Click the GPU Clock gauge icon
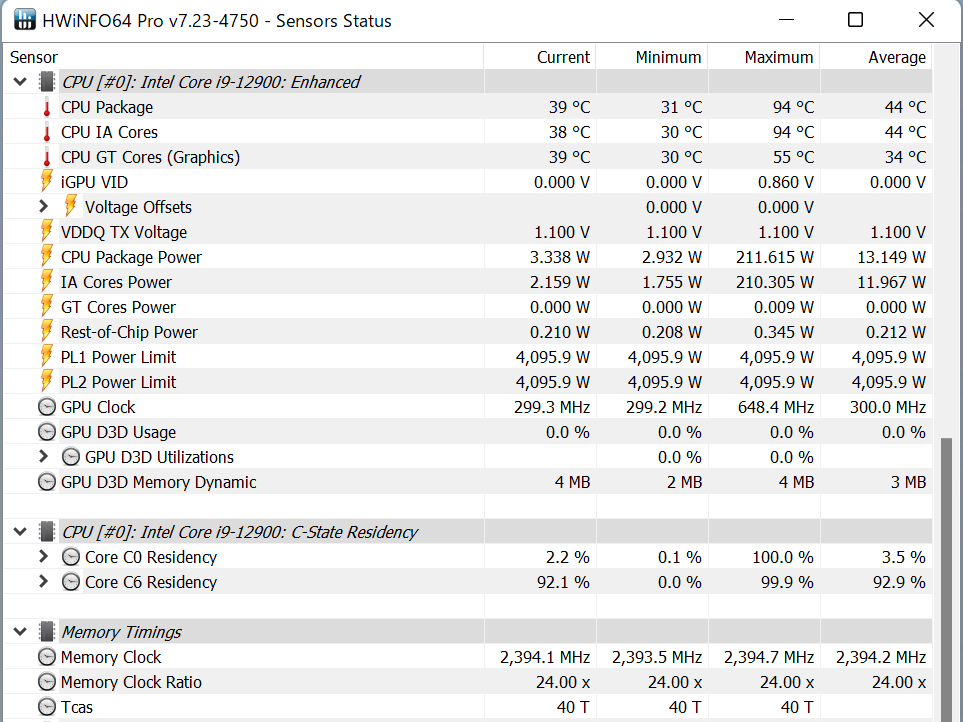 (x=46, y=407)
